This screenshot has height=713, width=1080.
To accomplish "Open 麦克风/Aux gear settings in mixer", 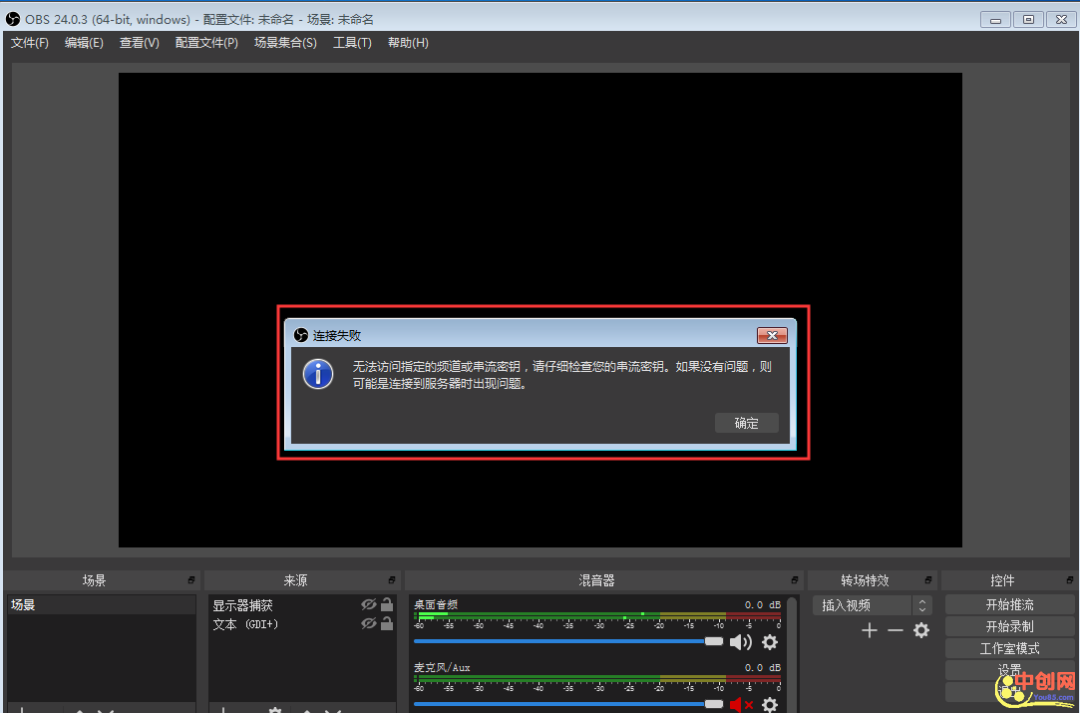I will pos(770,704).
